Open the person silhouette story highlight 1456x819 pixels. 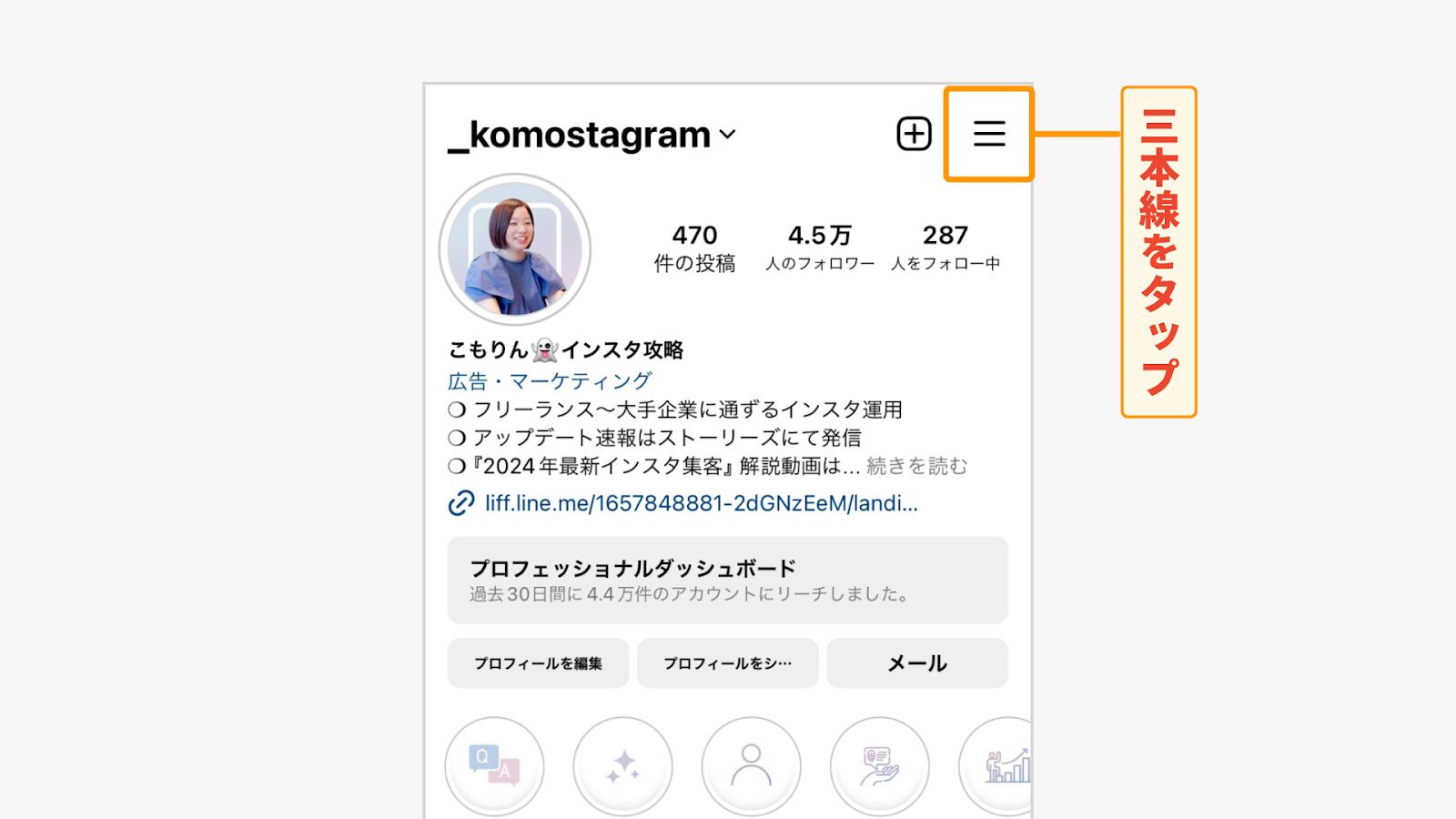point(751,766)
